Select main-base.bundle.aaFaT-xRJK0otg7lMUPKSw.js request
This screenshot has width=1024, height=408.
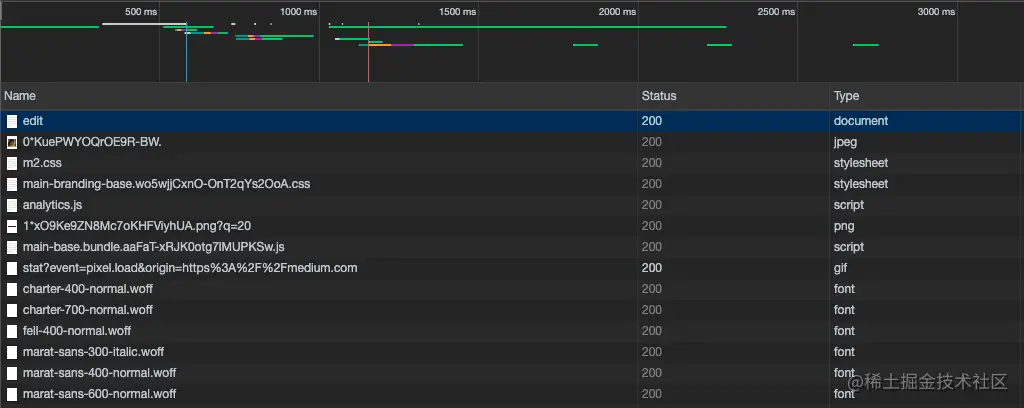512,247
